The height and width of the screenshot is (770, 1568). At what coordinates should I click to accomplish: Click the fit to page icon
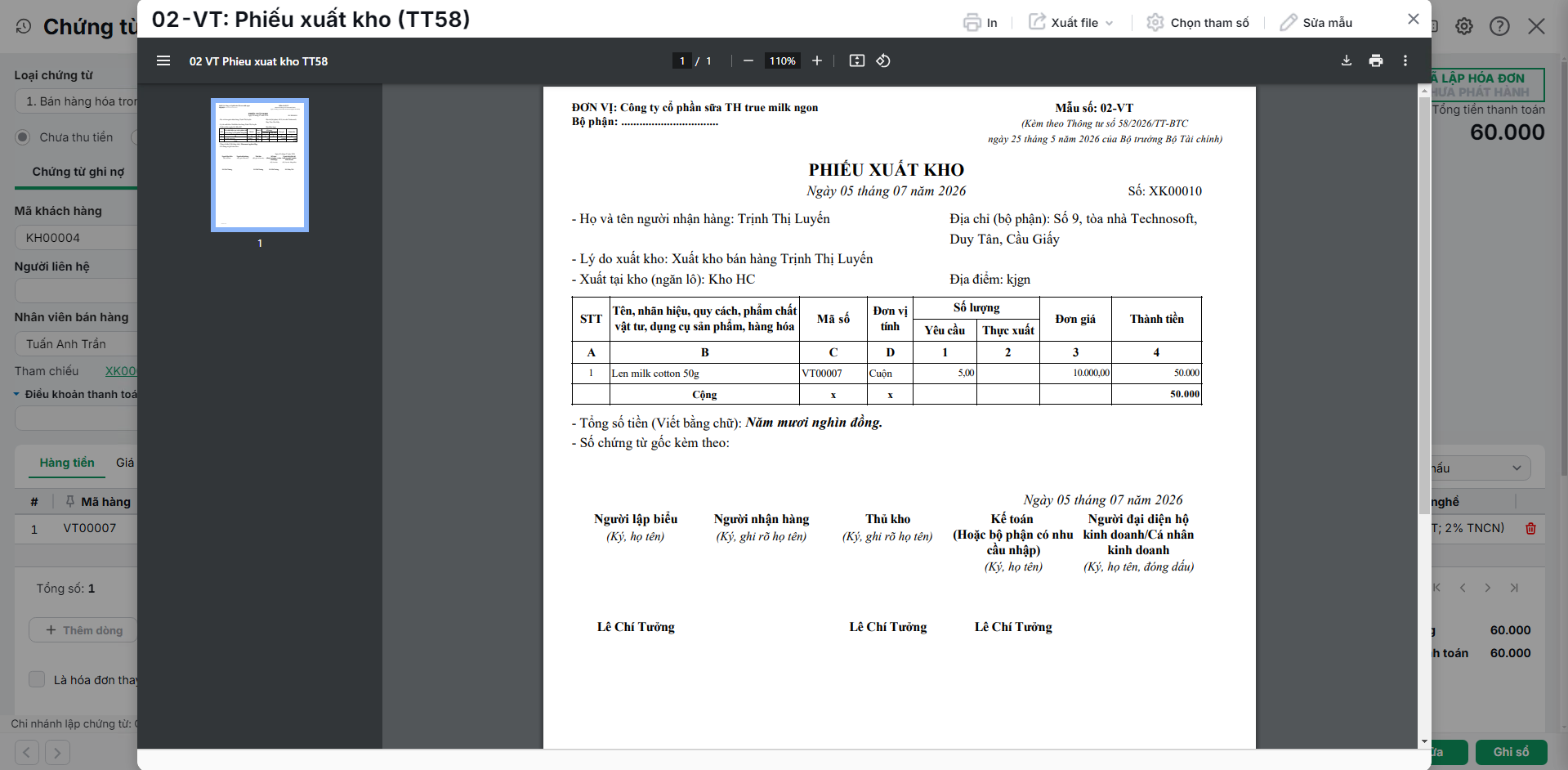[x=856, y=60]
